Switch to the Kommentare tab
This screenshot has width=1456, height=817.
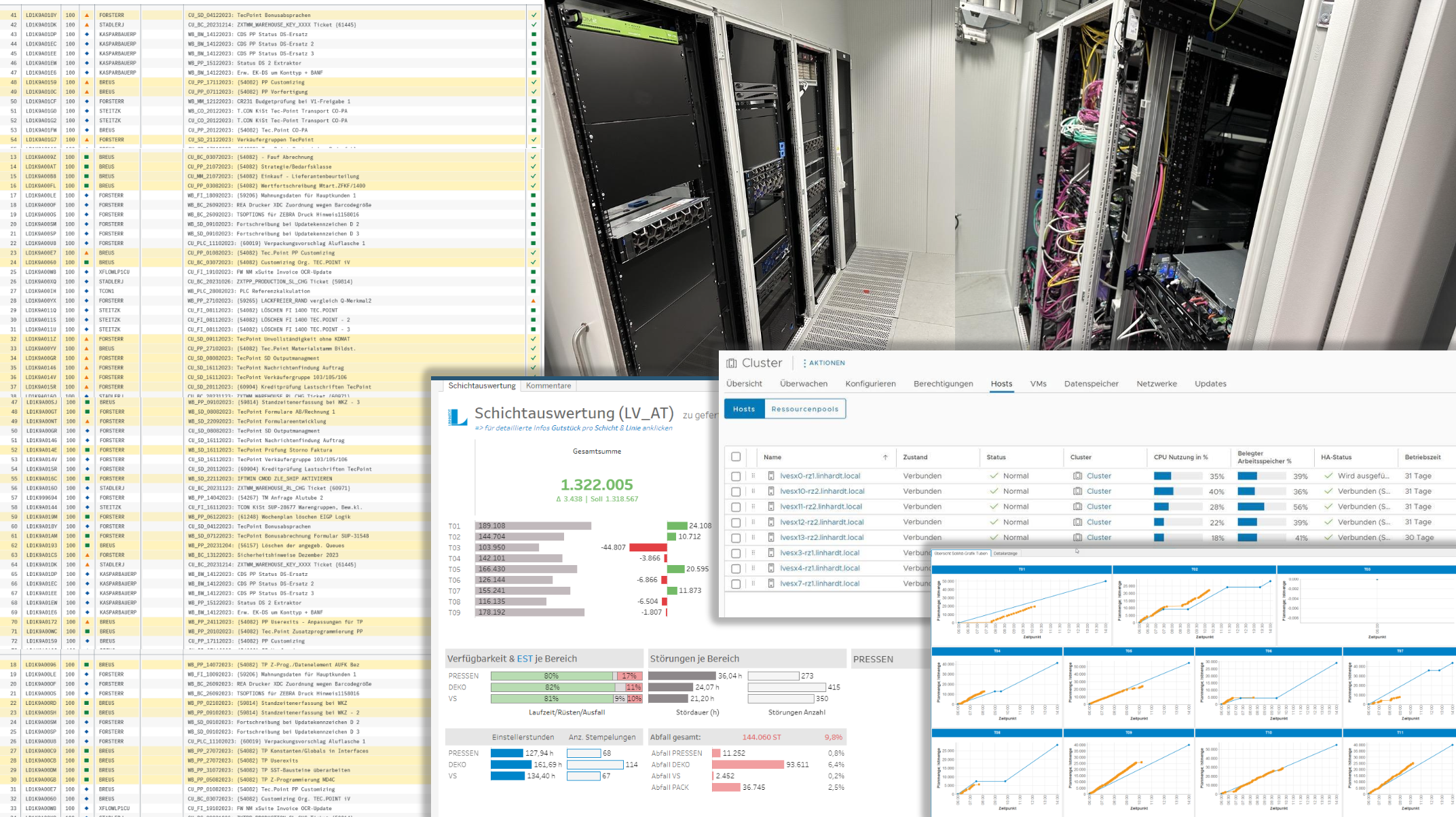[x=548, y=385]
